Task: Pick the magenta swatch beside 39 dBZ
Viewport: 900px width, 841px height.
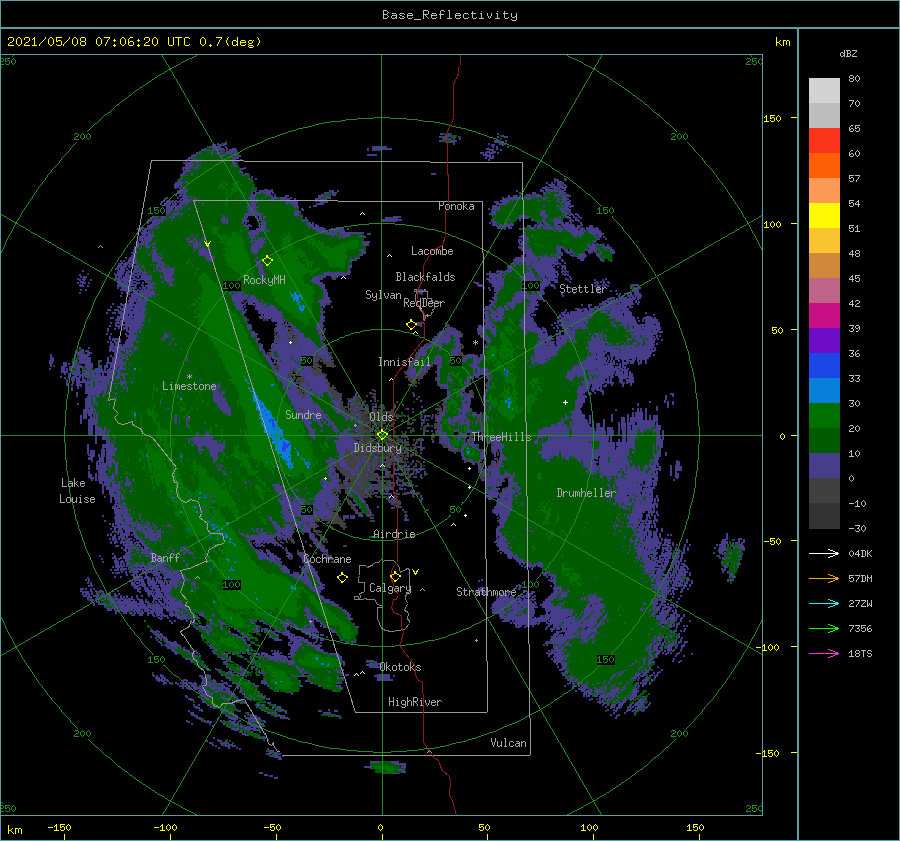Action: [x=824, y=316]
